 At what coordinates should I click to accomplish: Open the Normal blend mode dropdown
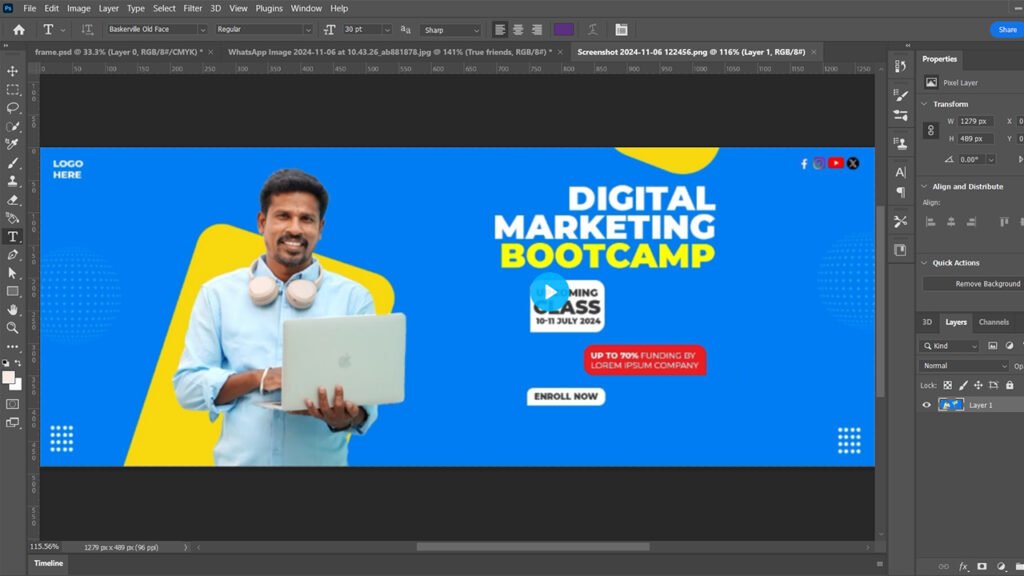(964, 366)
